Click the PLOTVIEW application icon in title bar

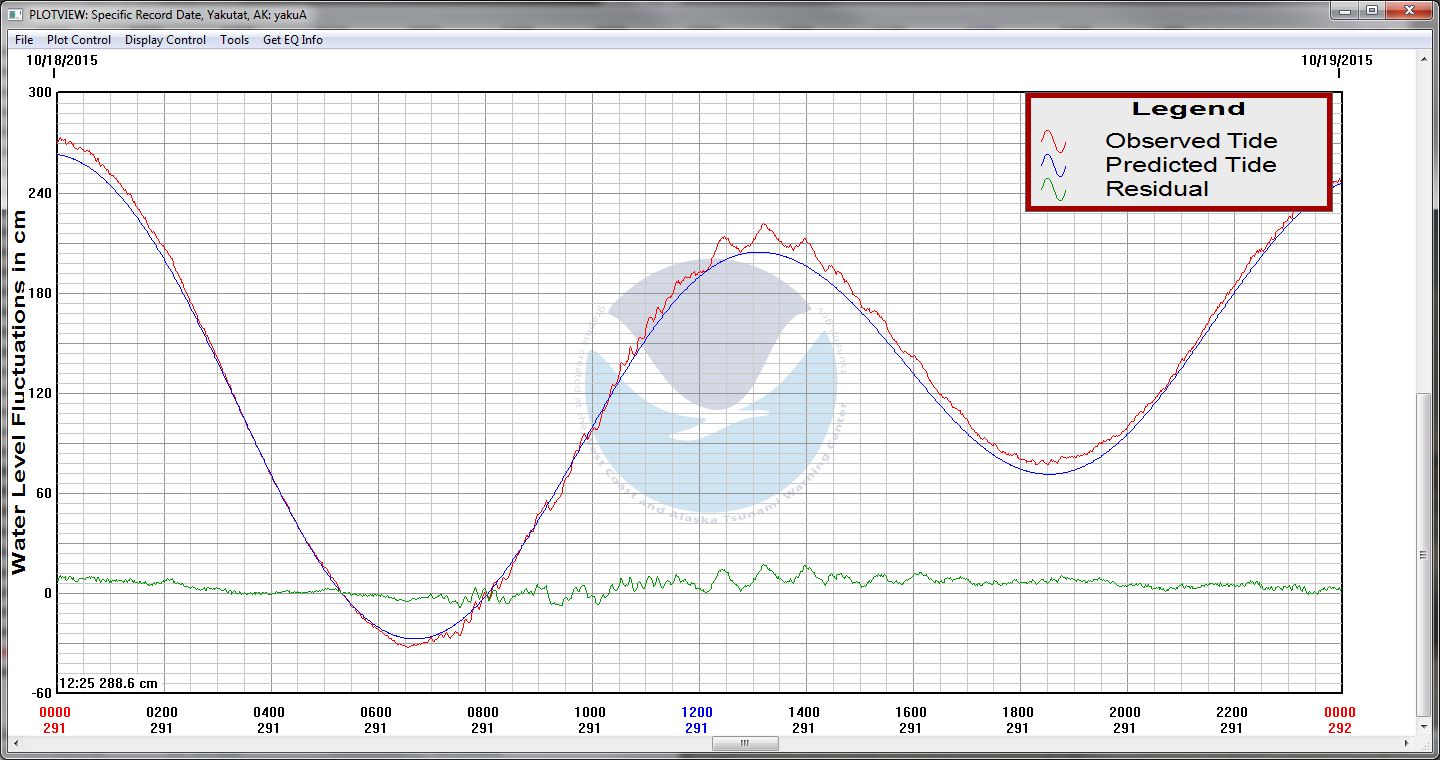[x=15, y=12]
